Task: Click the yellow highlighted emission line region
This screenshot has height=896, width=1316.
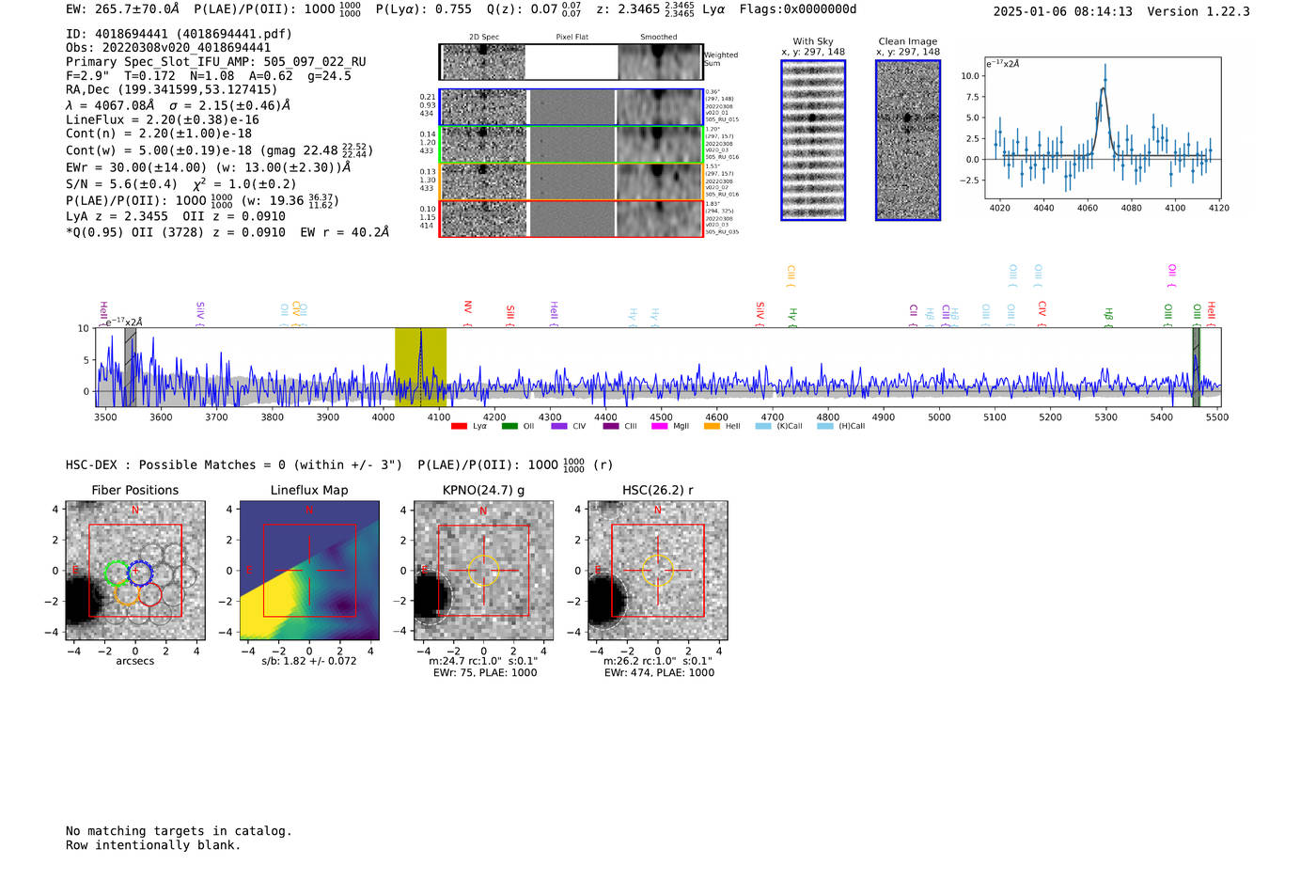Action: pos(420,368)
